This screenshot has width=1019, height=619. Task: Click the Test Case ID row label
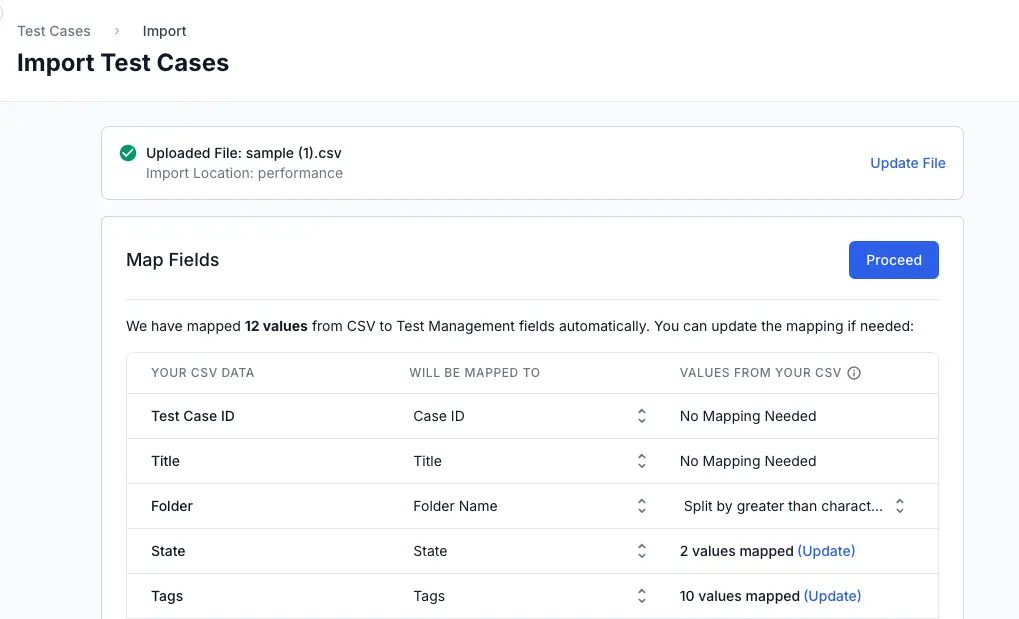[x=193, y=416]
